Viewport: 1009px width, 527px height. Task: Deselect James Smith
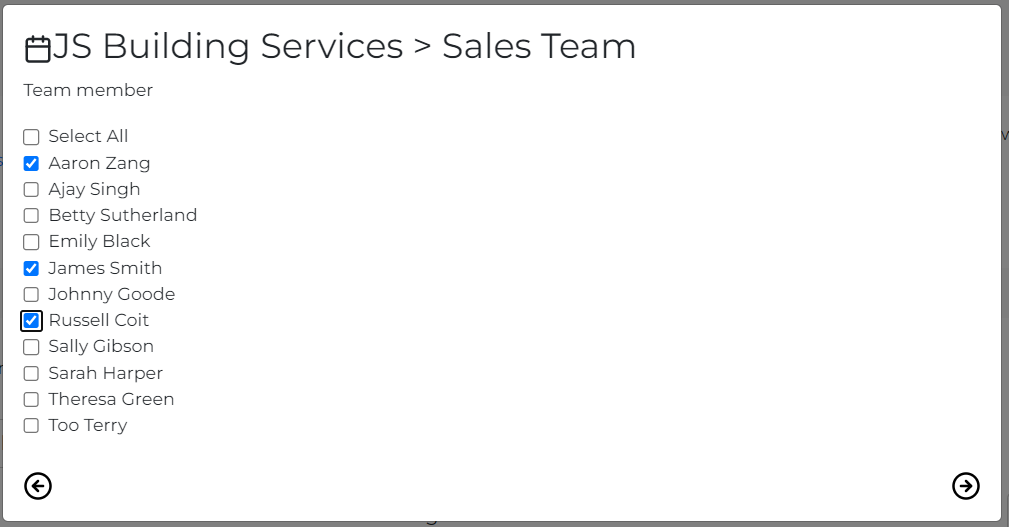click(x=31, y=268)
